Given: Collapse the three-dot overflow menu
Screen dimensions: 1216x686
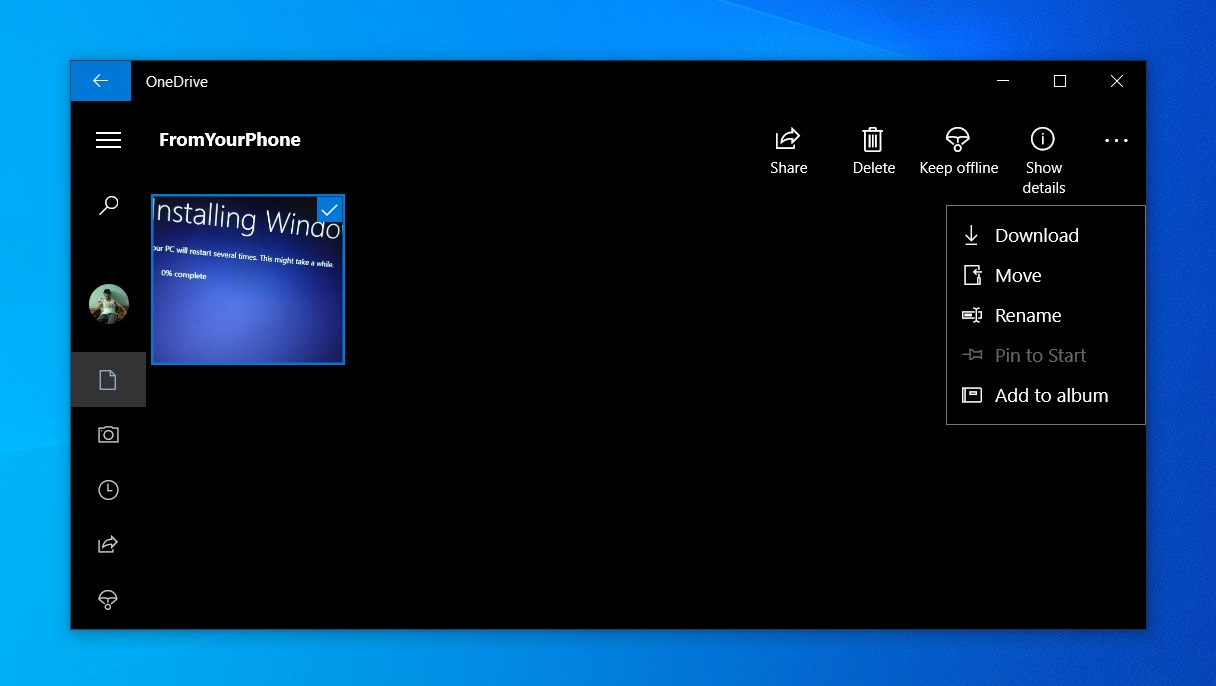Looking at the screenshot, I should (1116, 141).
